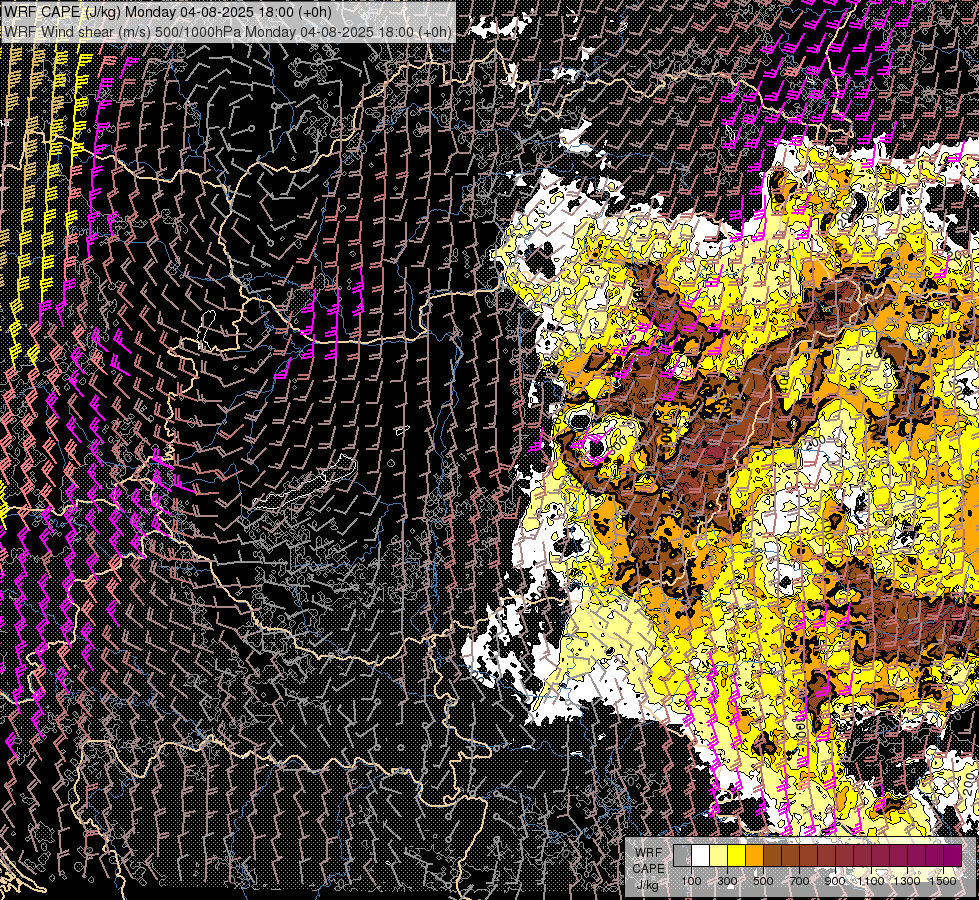Screen dimensions: 979x900
Task: Click the white 100 J/kg legend swatch
Action: tap(701, 855)
